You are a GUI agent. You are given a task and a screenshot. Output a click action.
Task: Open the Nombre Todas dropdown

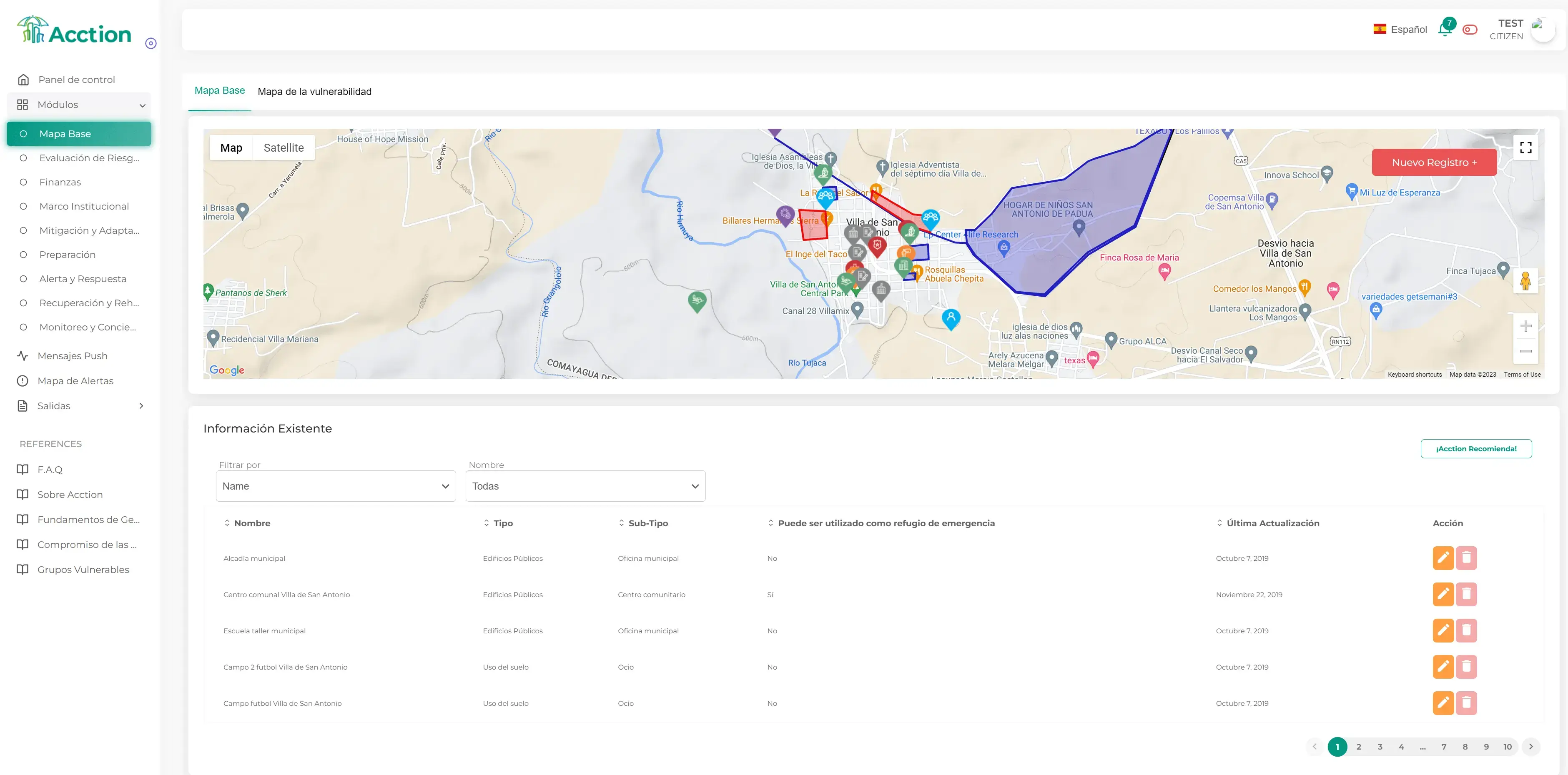pyautogui.click(x=585, y=485)
